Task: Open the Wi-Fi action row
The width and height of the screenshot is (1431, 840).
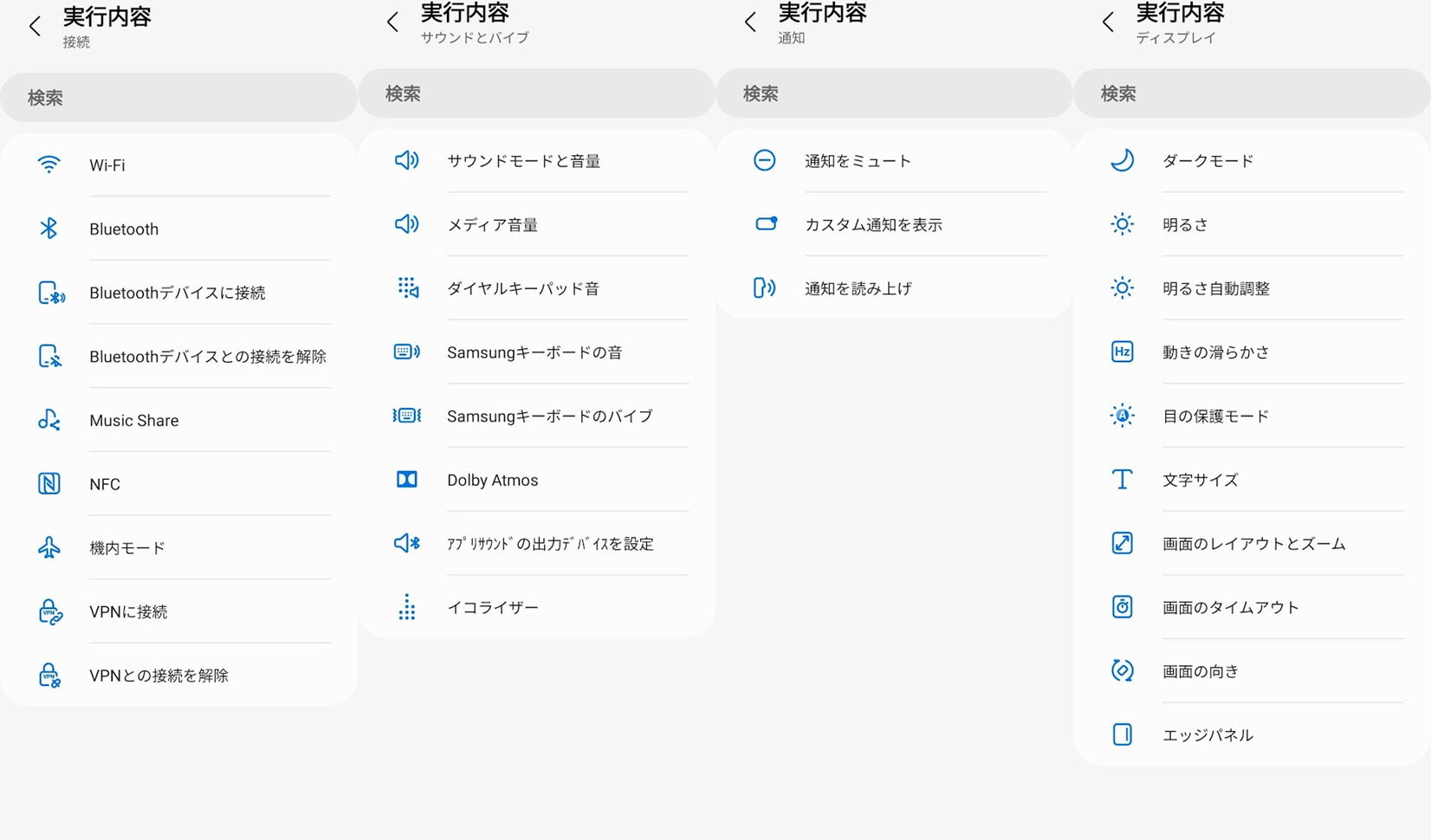Action: [x=178, y=165]
